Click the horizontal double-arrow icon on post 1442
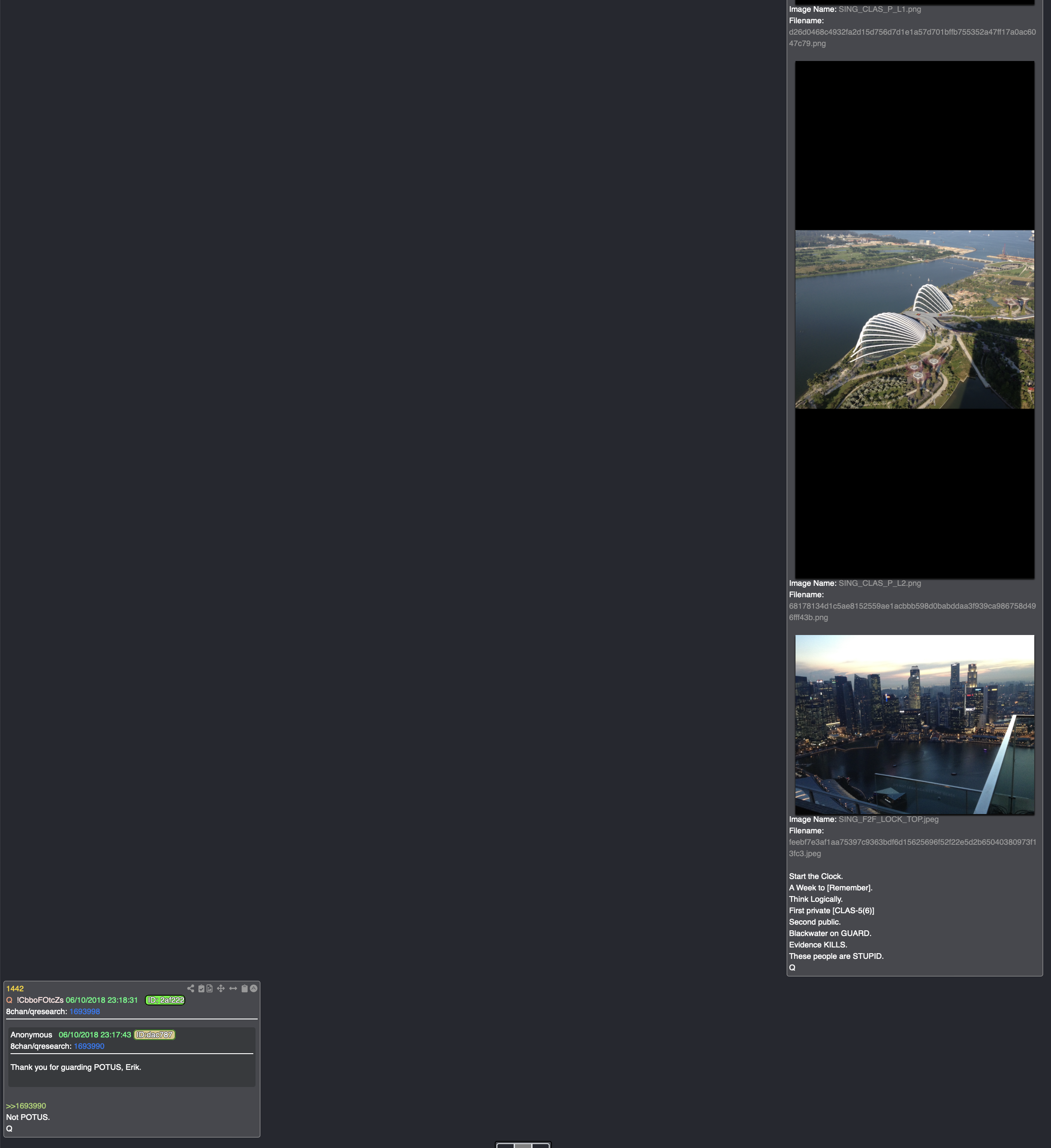This screenshot has width=1051, height=1148. point(233,989)
